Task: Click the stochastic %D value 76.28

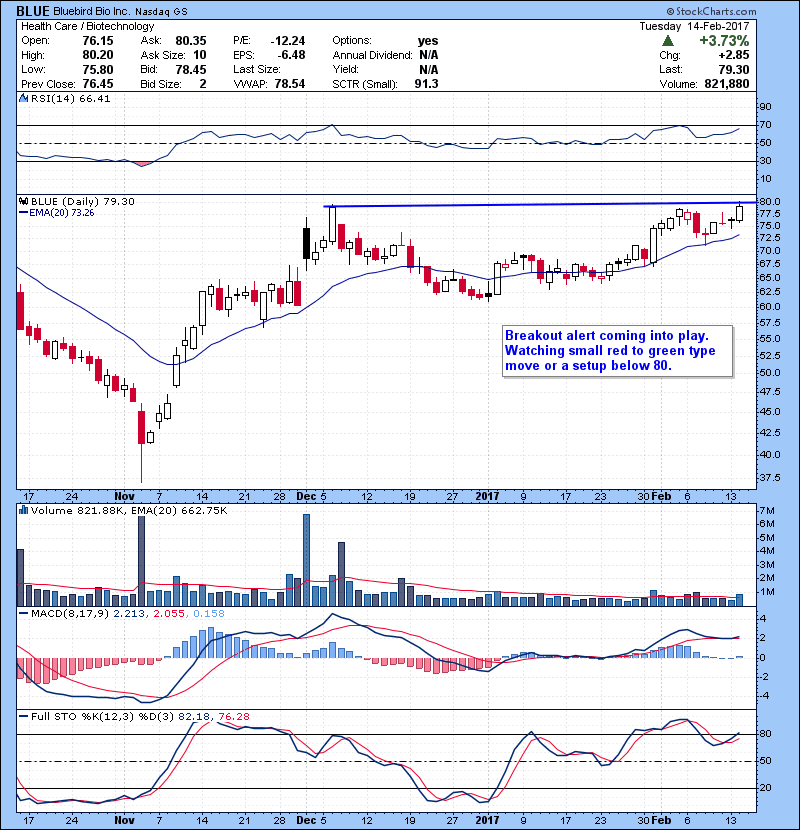Action: pos(233,716)
